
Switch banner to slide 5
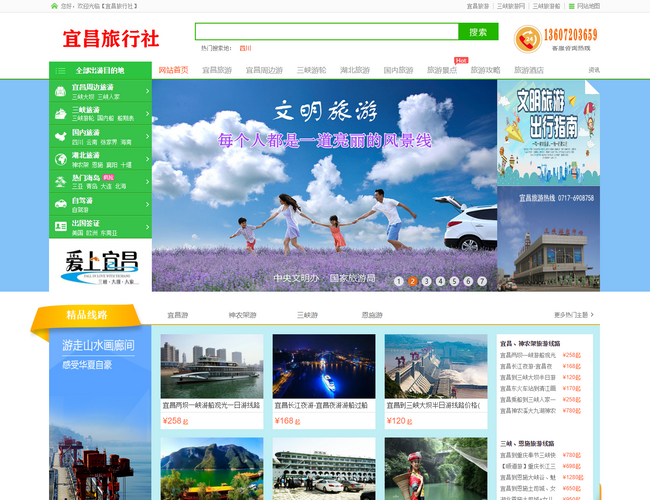[454, 281]
